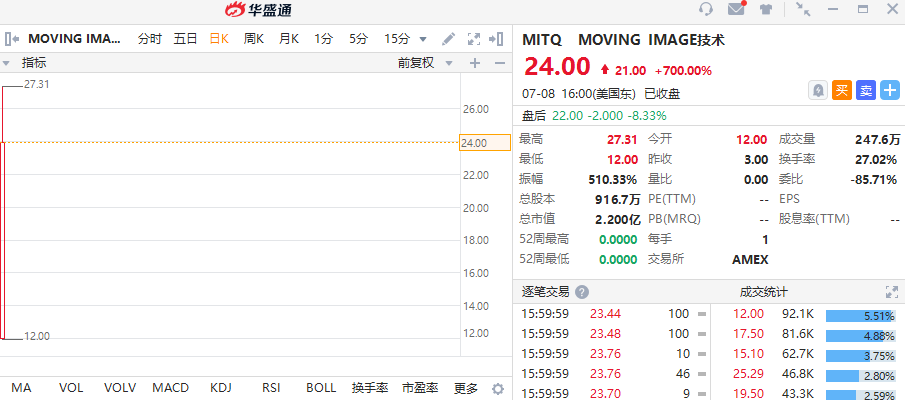905x400 pixels.
Task: Enable the MACD indicator
Action: 170,388
